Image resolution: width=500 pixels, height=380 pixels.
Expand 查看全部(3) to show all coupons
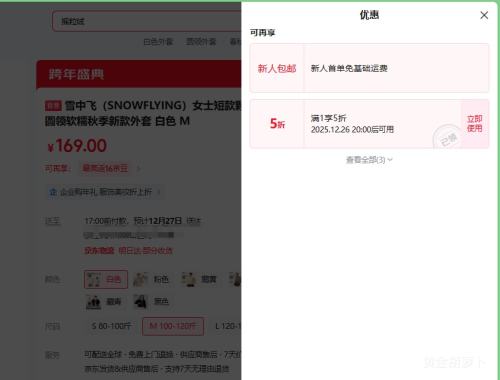[x=369, y=160]
